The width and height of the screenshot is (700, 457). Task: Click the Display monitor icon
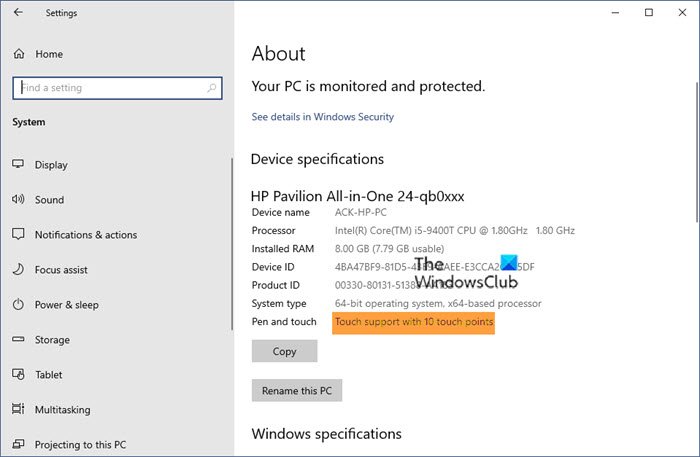tap(18, 165)
